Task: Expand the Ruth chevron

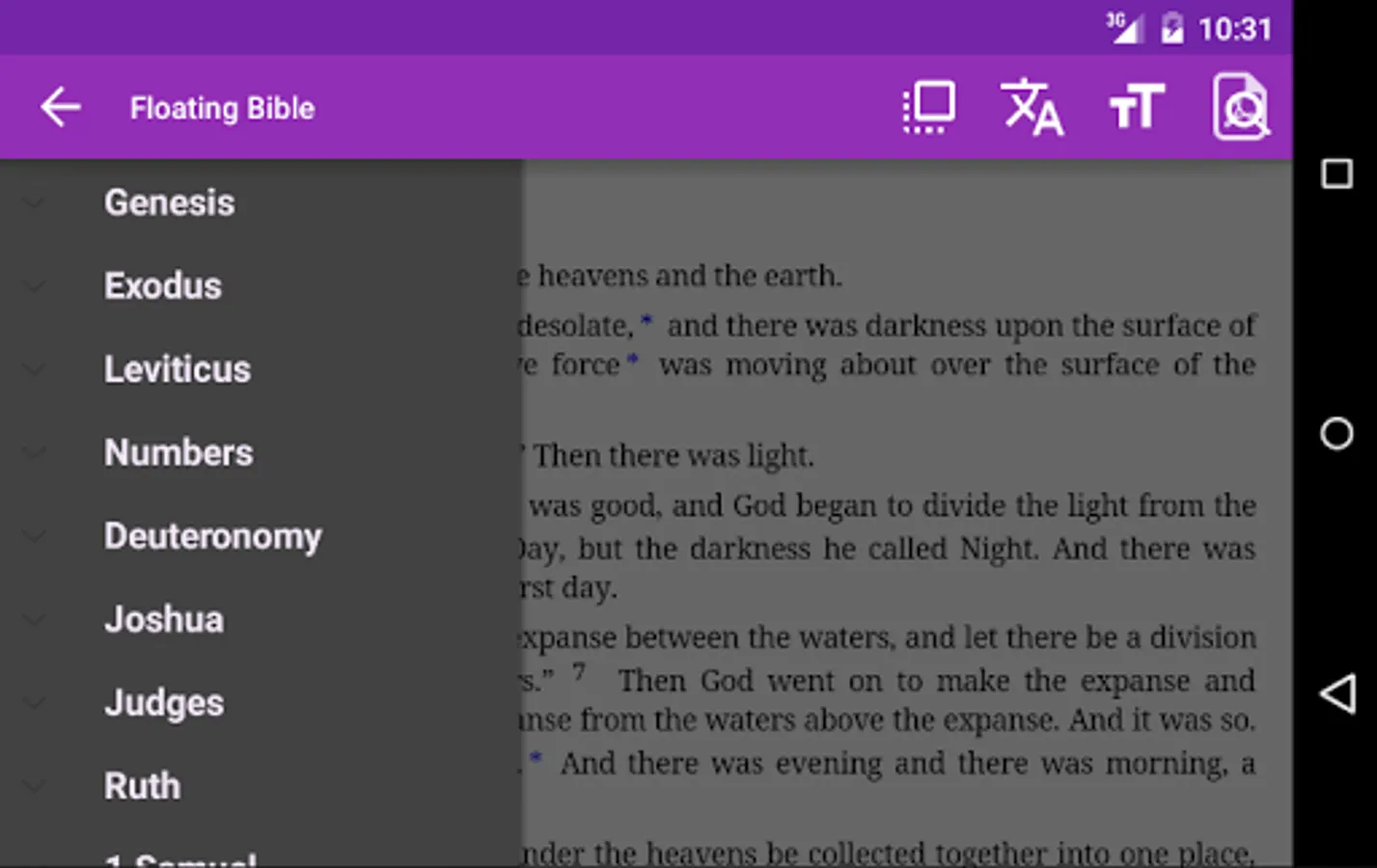Action: click(x=34, y=787)
